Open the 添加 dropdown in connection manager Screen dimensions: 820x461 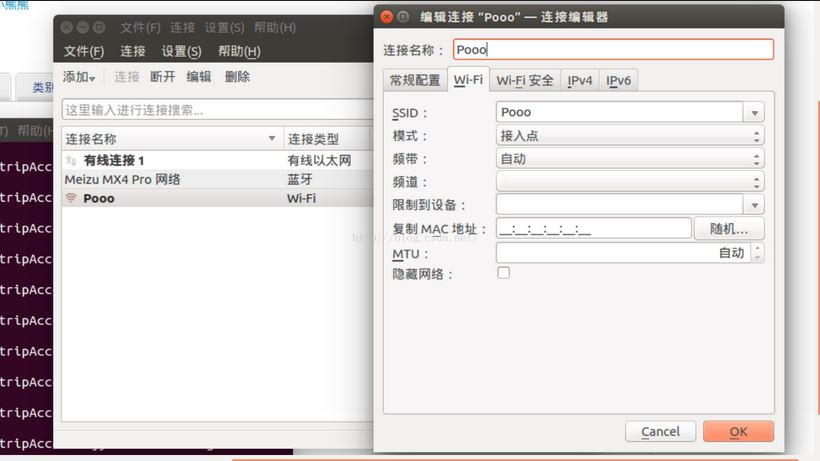pyautogui.click(x=79, y=77)
